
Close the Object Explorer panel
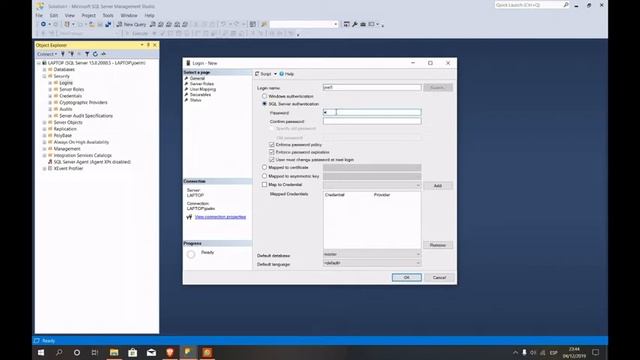(155, 45)
